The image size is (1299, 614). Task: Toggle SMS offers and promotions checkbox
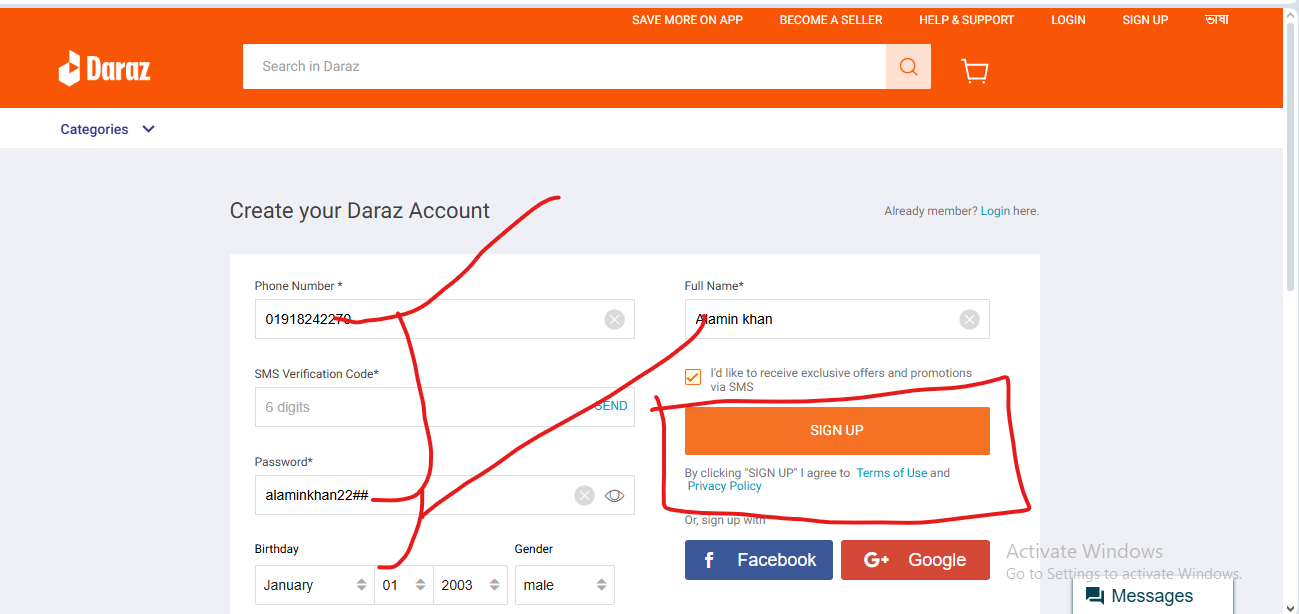pyautogui.click(x=693, y=377)
